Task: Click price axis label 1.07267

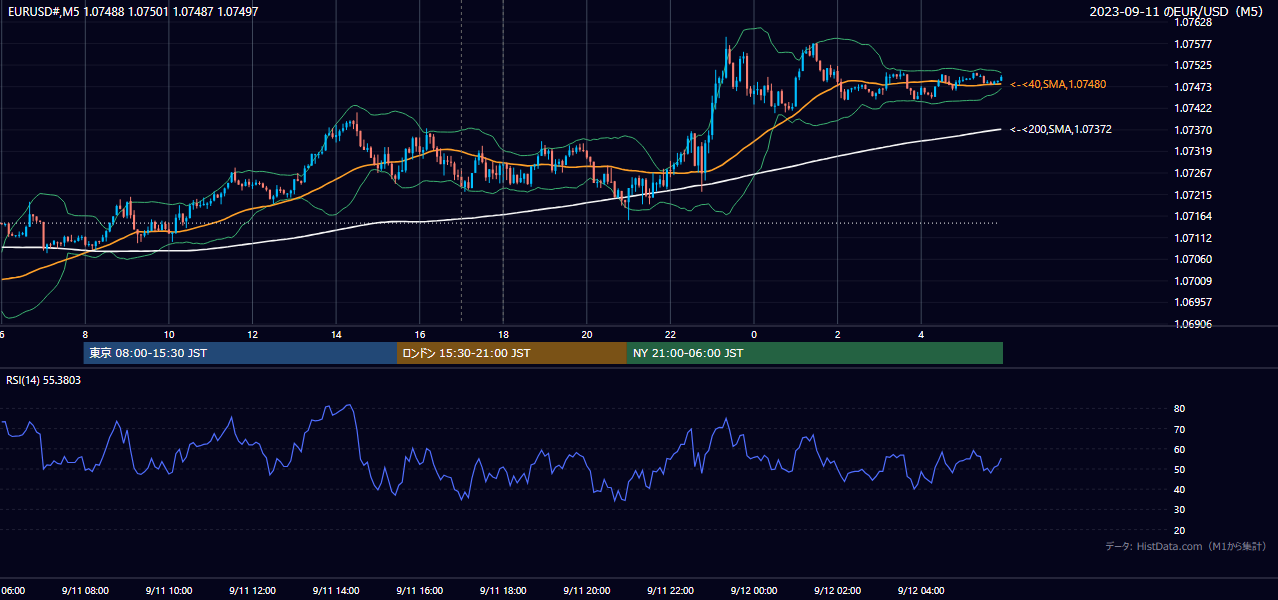Action: pos(1193,173)
